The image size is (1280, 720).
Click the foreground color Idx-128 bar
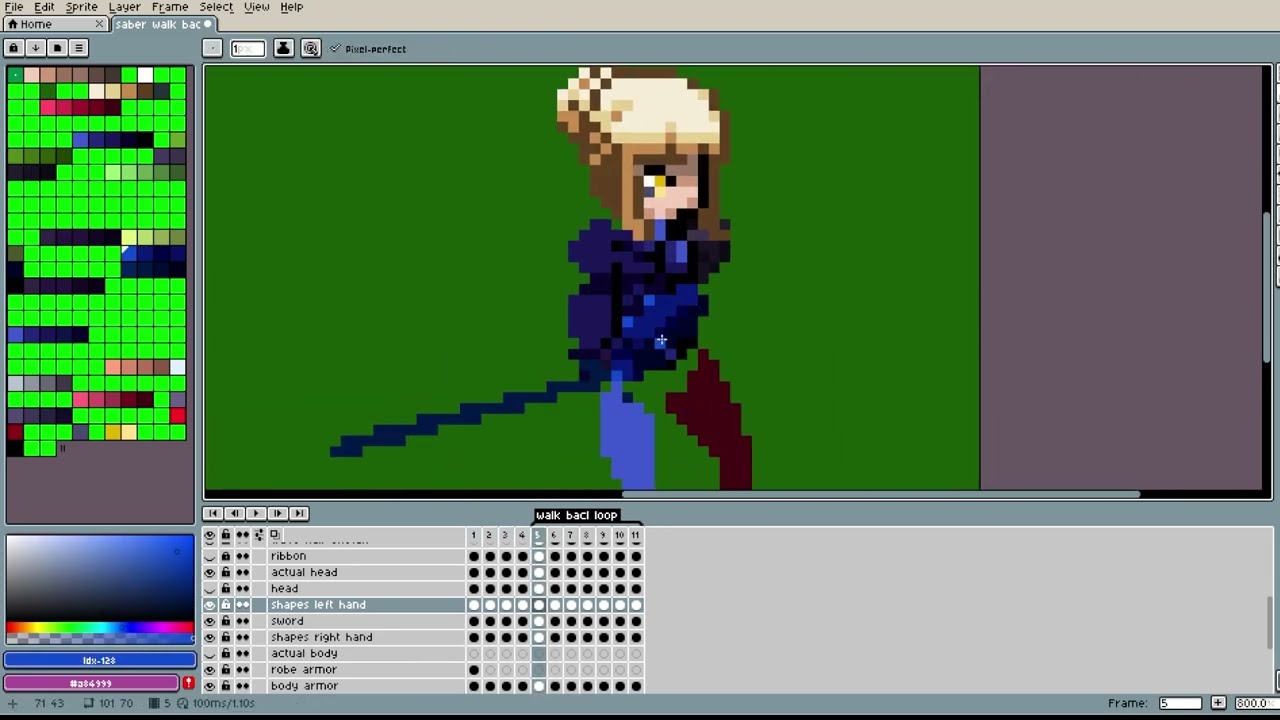click(99, 660)
